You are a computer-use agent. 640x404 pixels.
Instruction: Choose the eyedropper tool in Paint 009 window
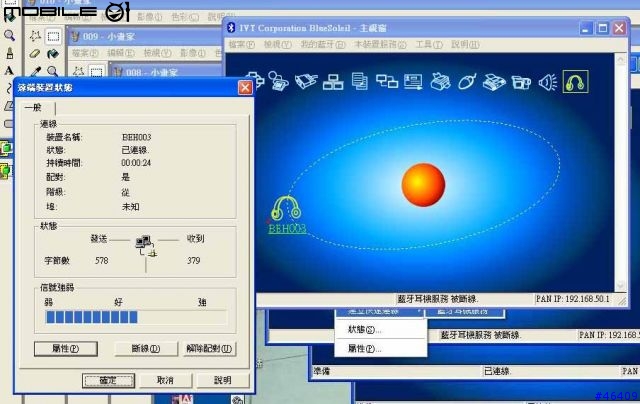pos(36,71)
